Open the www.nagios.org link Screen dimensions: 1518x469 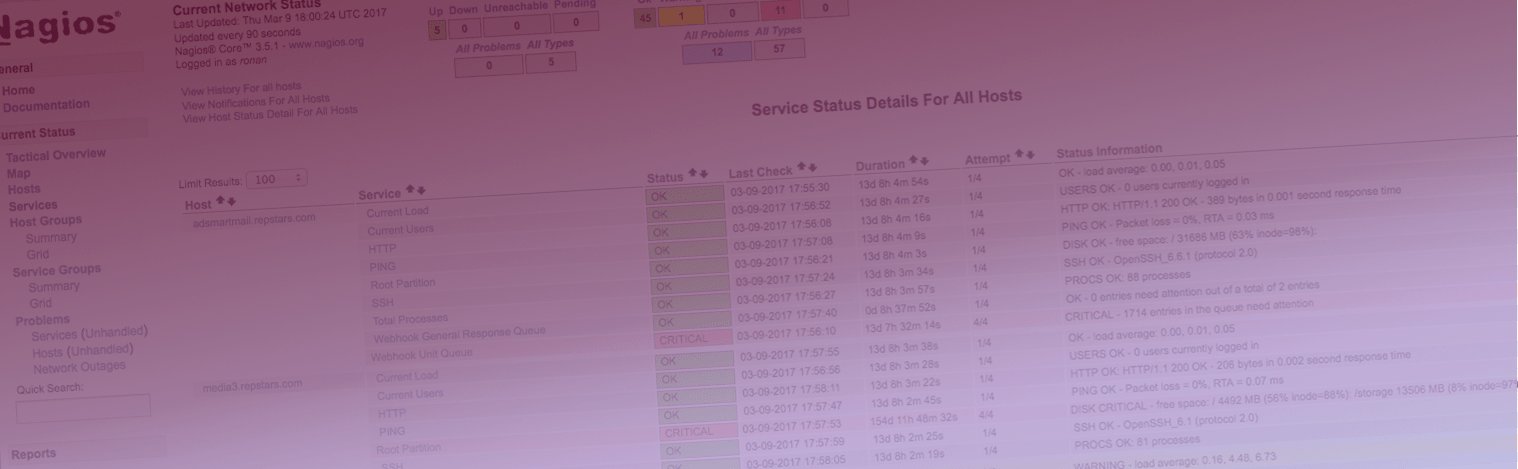pos(326,44)
